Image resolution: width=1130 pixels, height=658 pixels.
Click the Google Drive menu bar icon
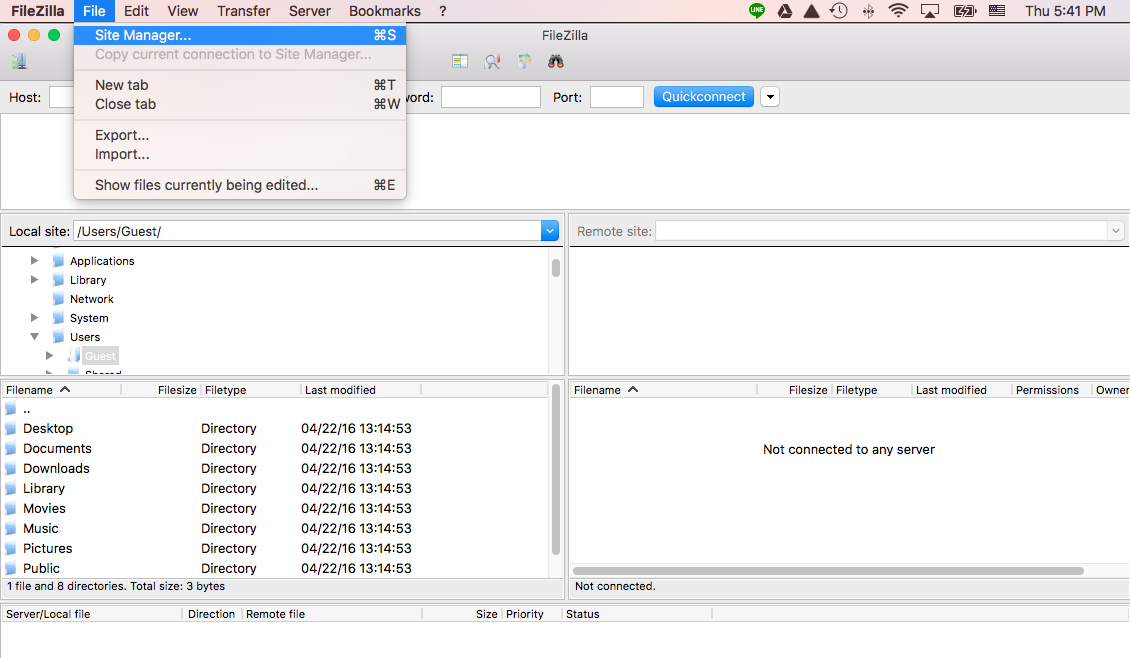click(x=785, y=11)
